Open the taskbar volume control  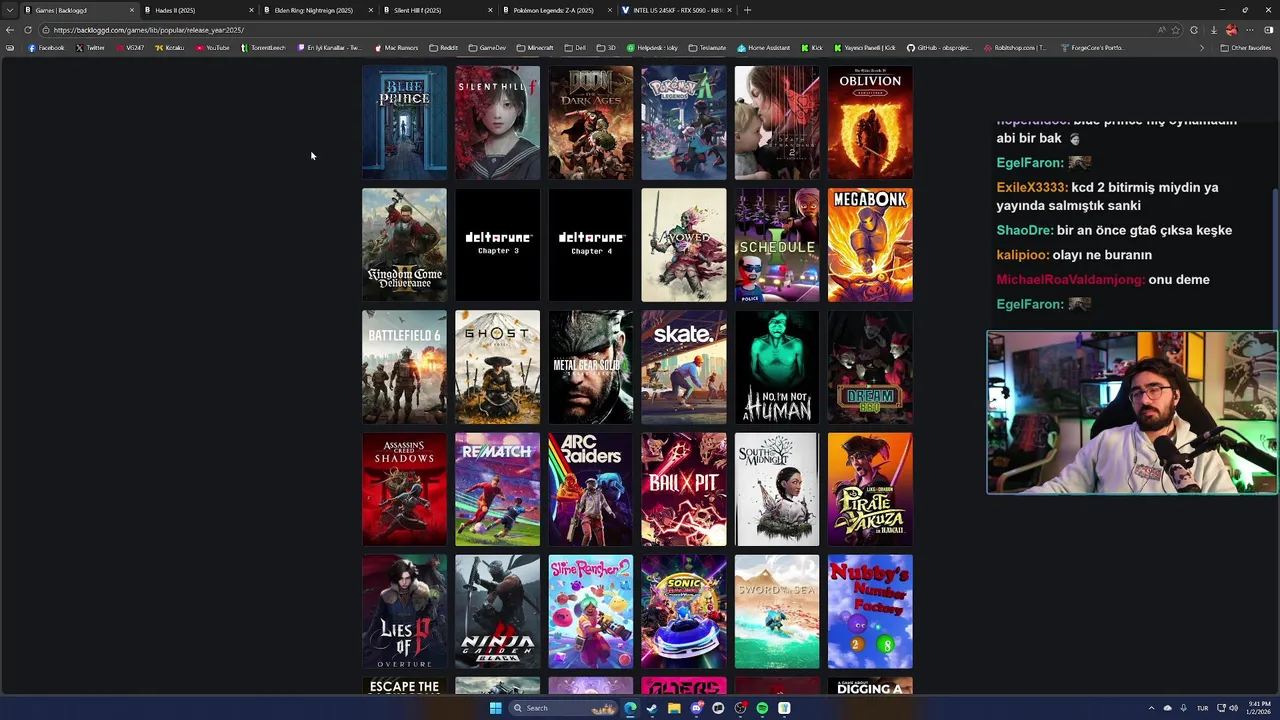(1233, 708)
